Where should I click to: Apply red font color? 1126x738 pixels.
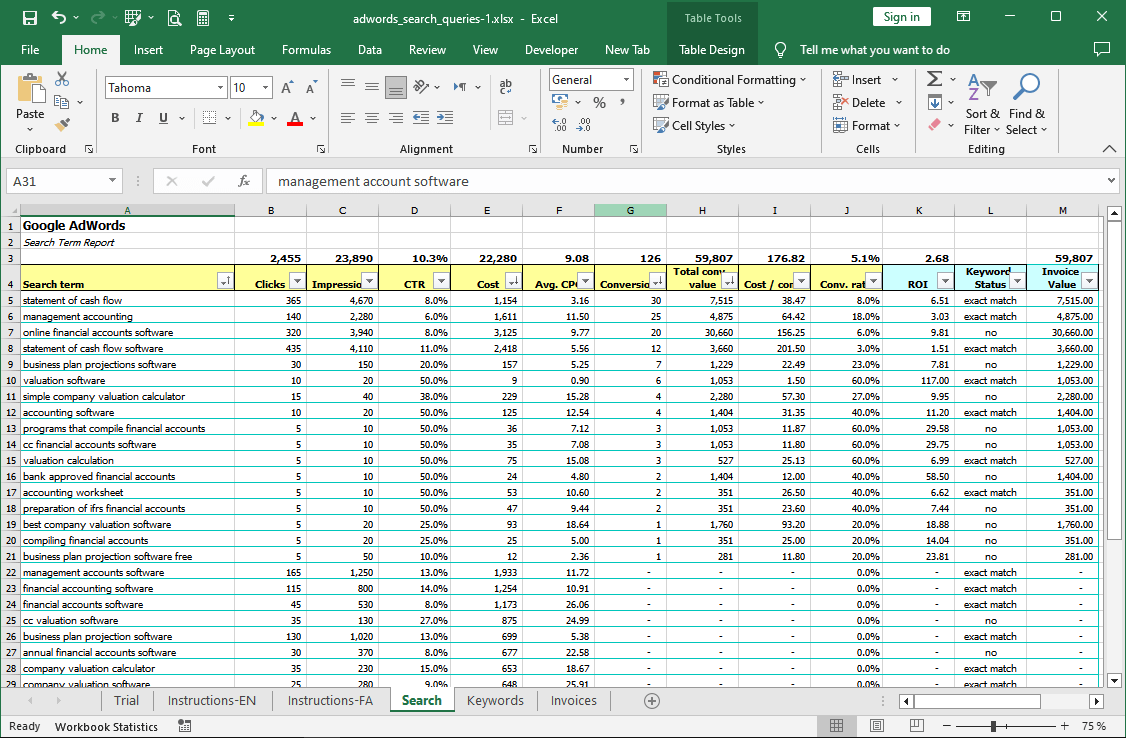[x=294, y=118]
